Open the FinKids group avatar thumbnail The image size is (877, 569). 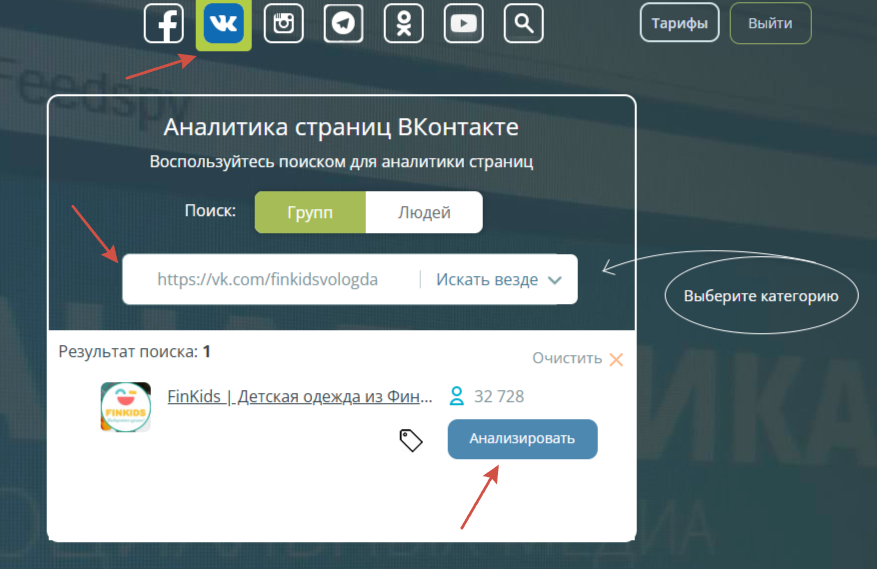click(126, 407)
